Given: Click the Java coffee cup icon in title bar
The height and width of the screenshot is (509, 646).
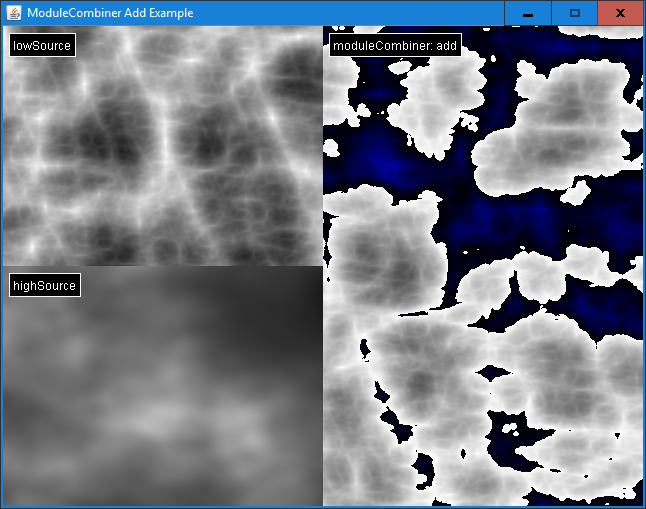Looking at the screenshot, I should 14,13.
